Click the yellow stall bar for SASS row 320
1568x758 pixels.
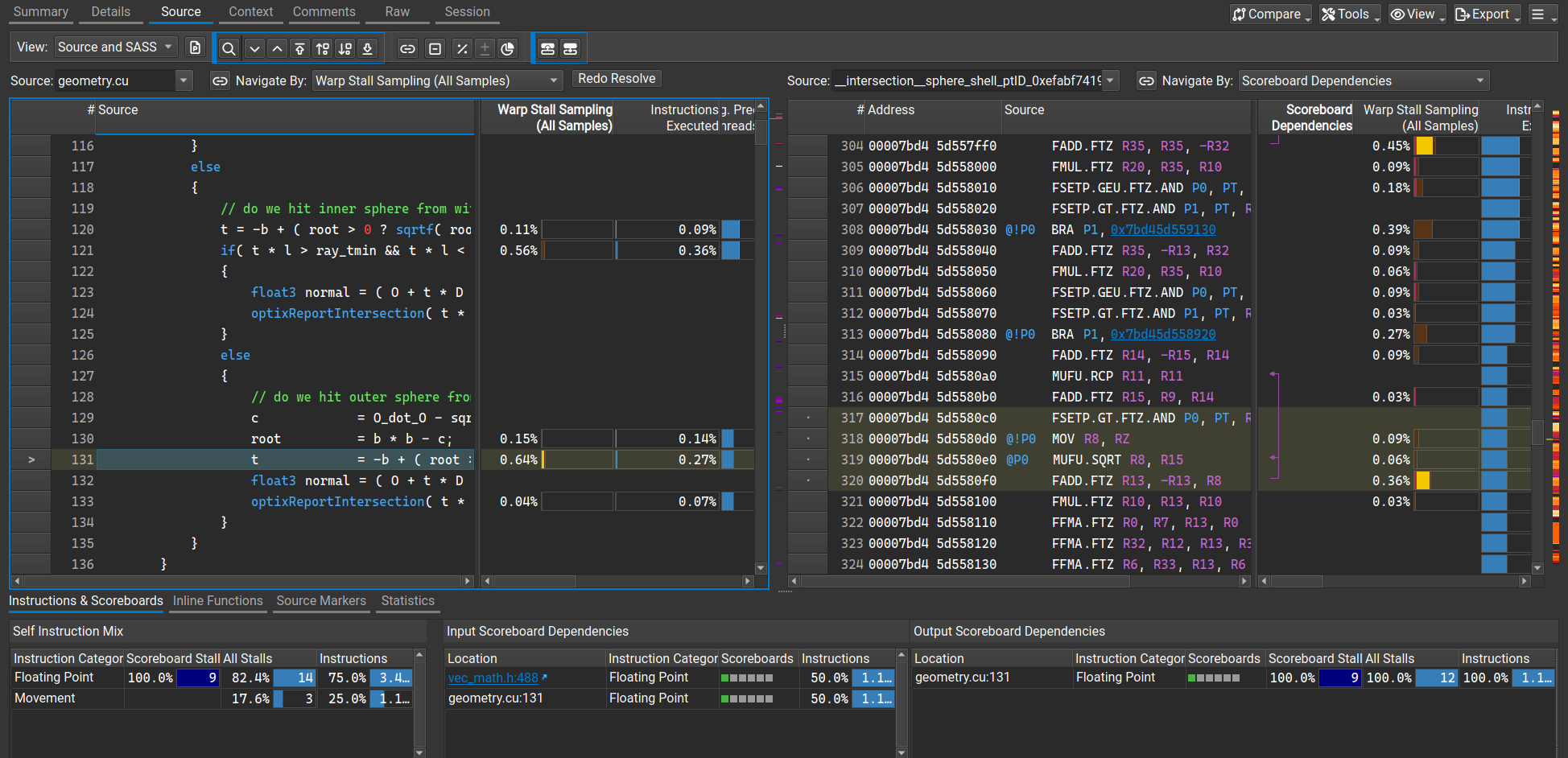click(x=1422, y=481)
